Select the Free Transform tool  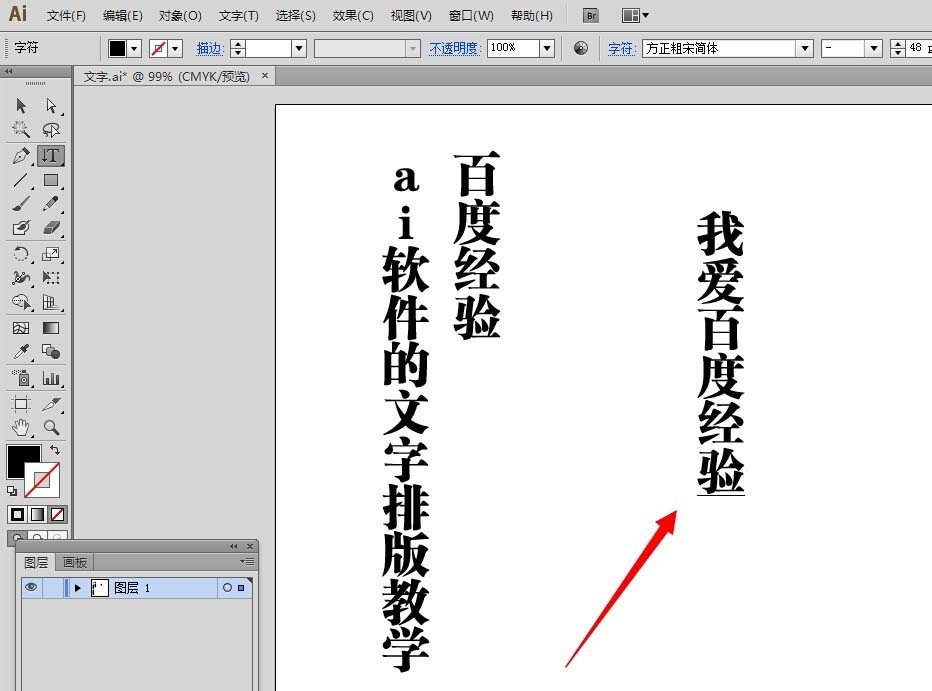click(x=51, y=278)
